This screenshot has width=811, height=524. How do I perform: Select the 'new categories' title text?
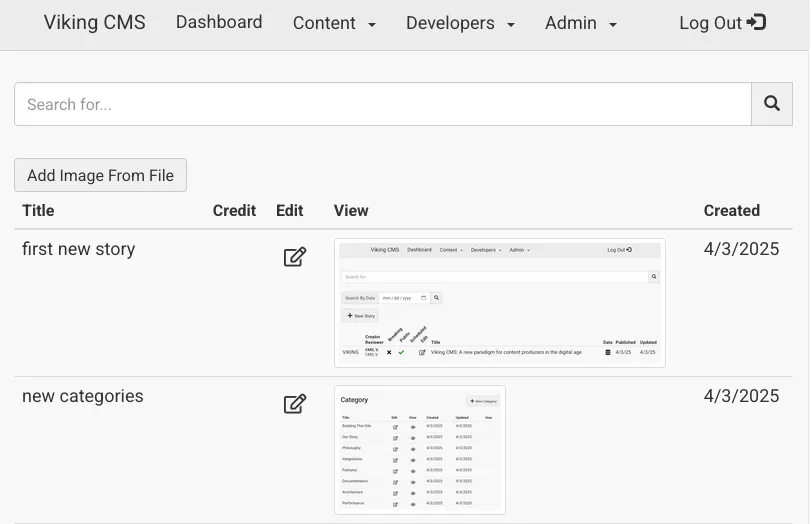point(82,396)
